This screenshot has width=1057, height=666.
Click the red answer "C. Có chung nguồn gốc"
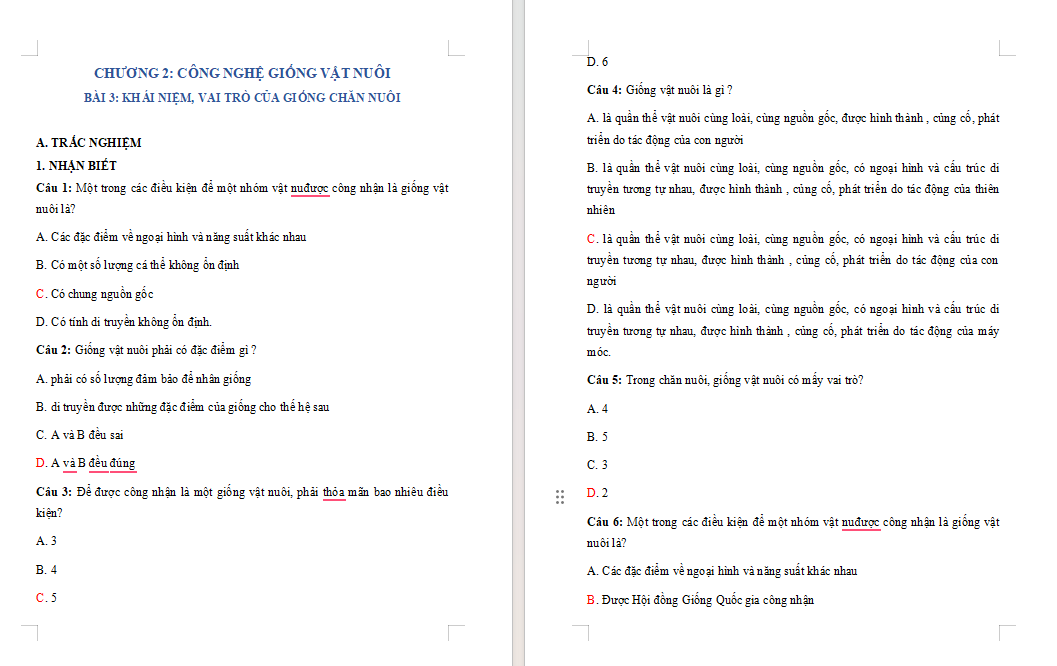pyautogui.click(x=94, y=294)
